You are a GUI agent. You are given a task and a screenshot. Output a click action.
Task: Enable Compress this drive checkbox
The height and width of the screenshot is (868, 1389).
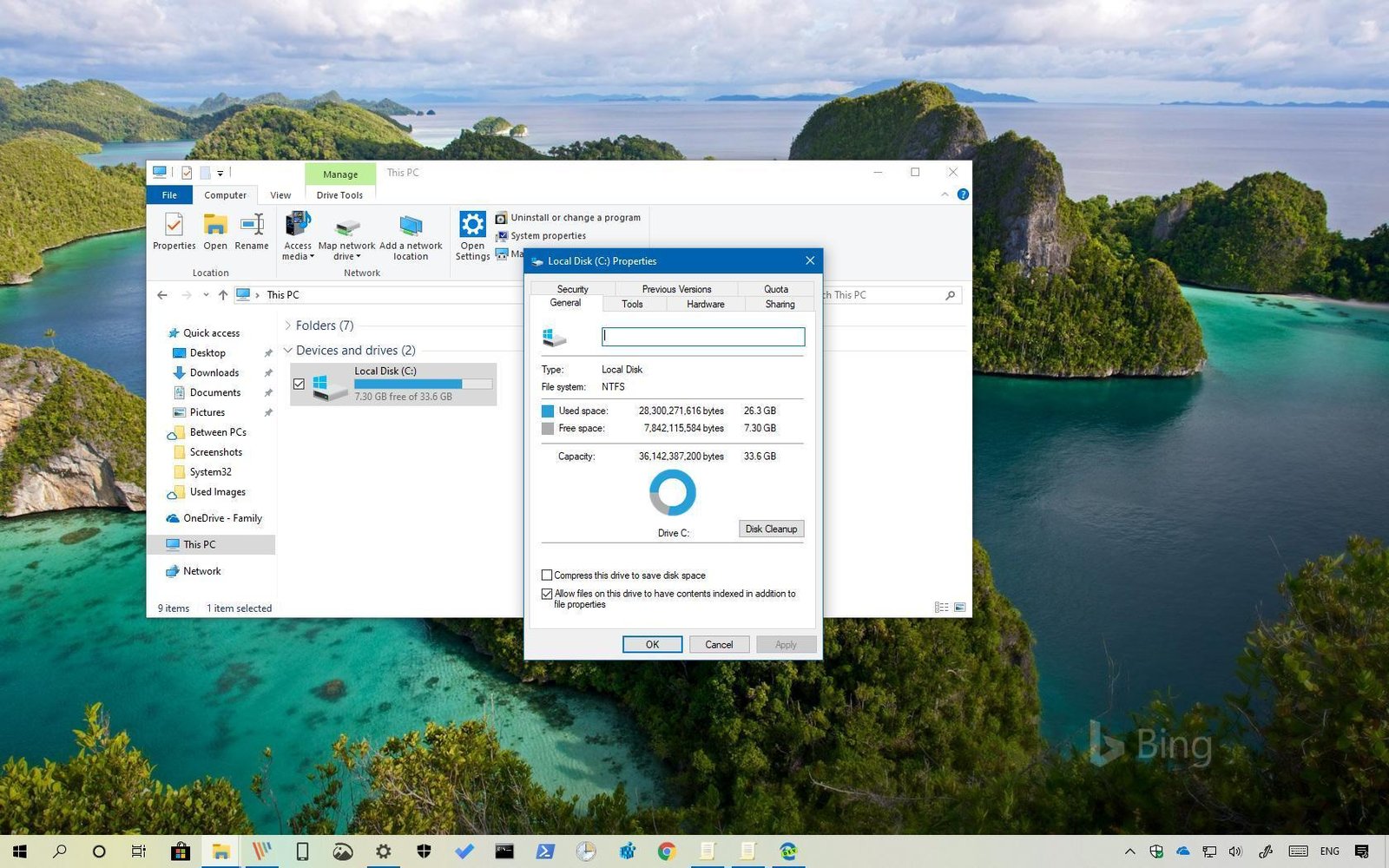click(547, 575)
